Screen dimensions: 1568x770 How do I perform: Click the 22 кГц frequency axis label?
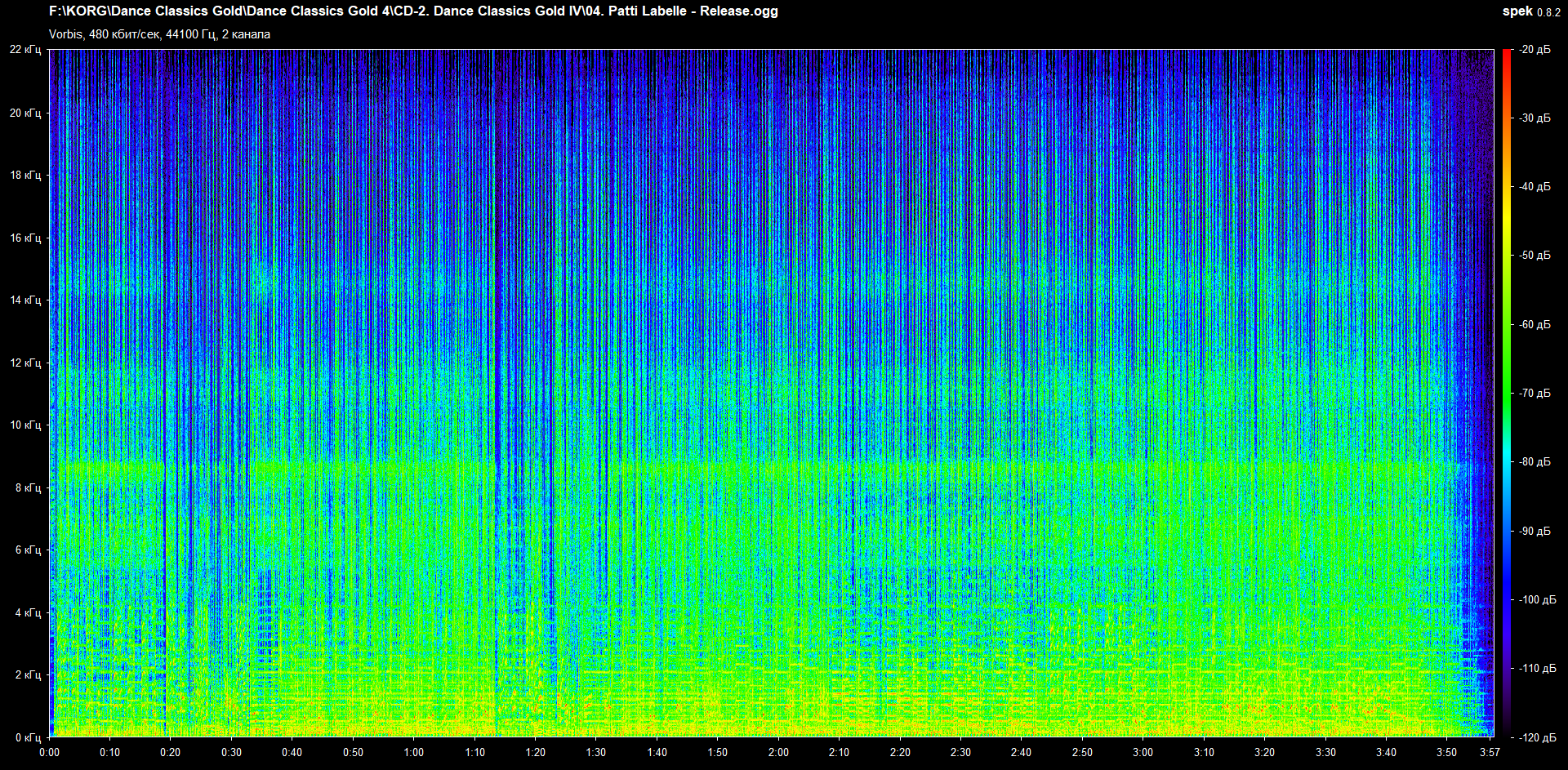click(x=25, y=50)
